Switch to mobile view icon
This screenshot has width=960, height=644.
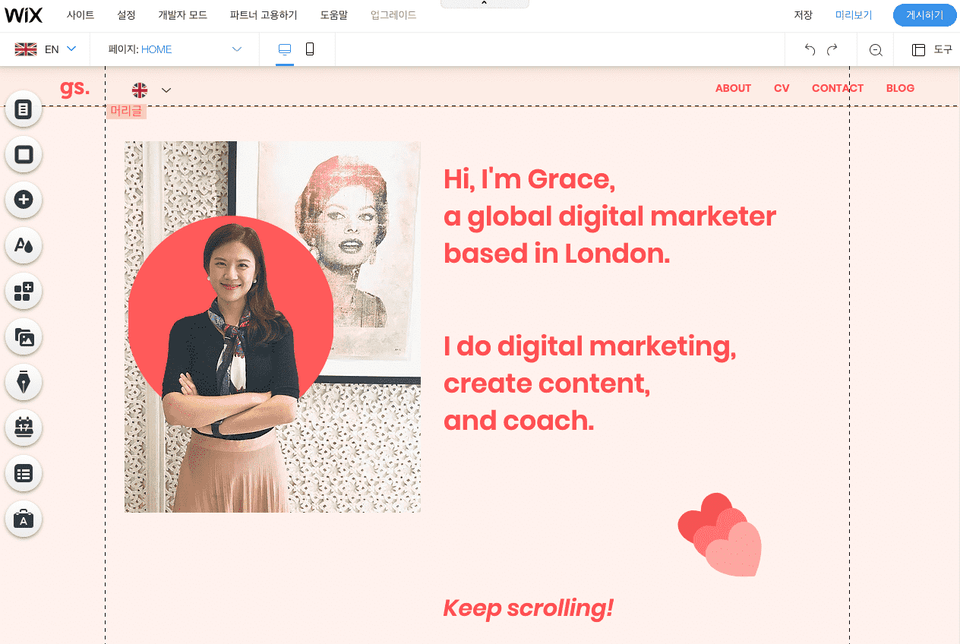pyautogui.click(x=310, y=49)
